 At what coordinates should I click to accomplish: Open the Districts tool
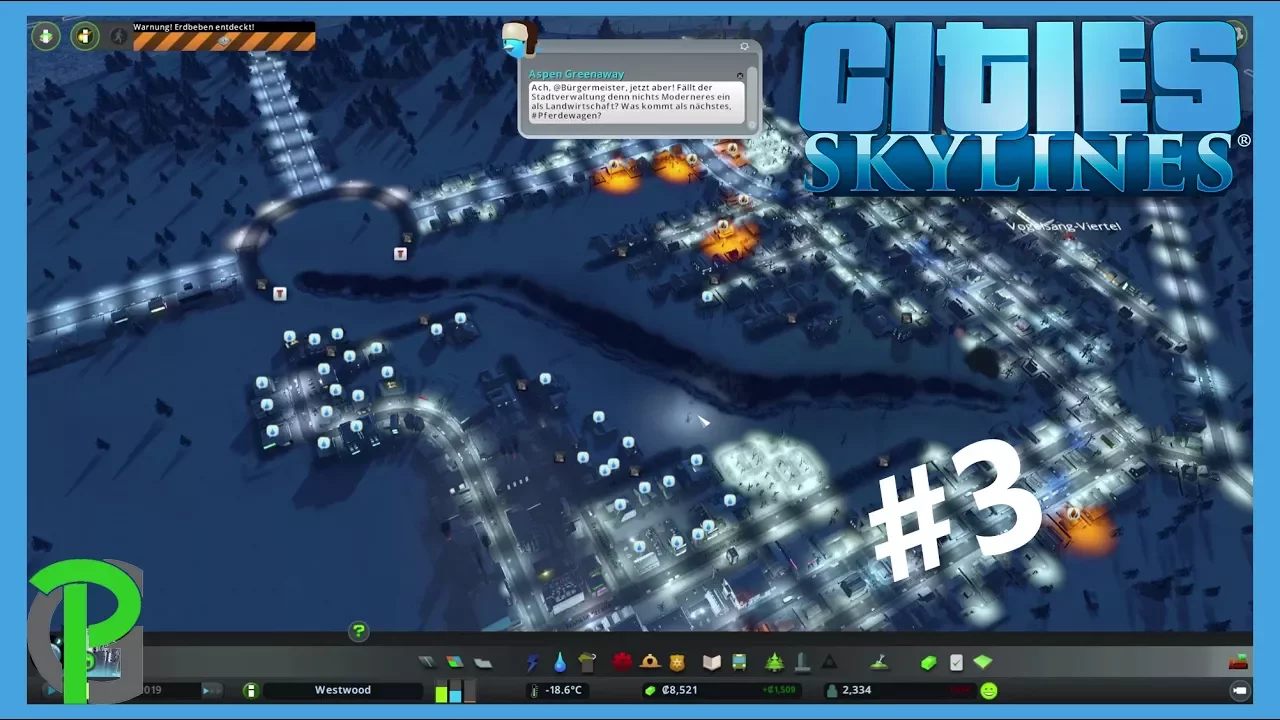483,662
